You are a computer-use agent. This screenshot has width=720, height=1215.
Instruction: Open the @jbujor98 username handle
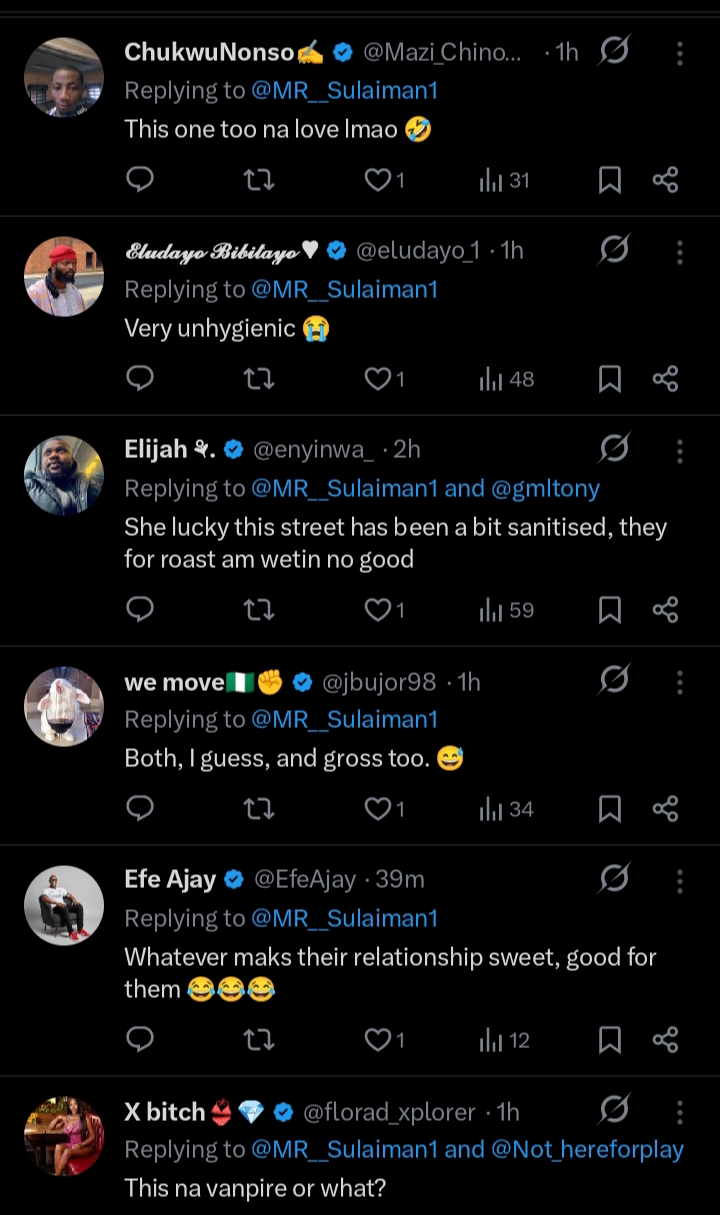[x=379, y=682]
